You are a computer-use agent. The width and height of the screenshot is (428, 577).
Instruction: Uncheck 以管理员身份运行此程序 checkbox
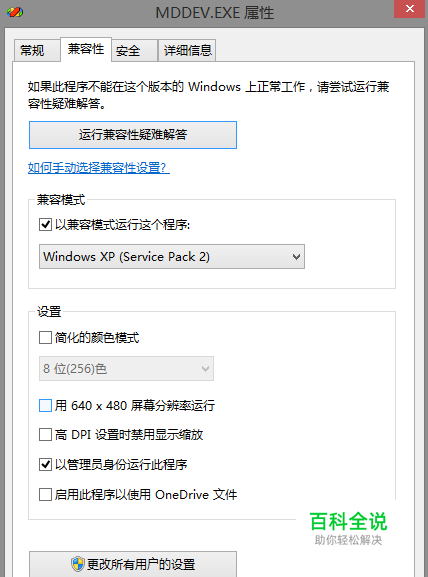click(45, 464)
